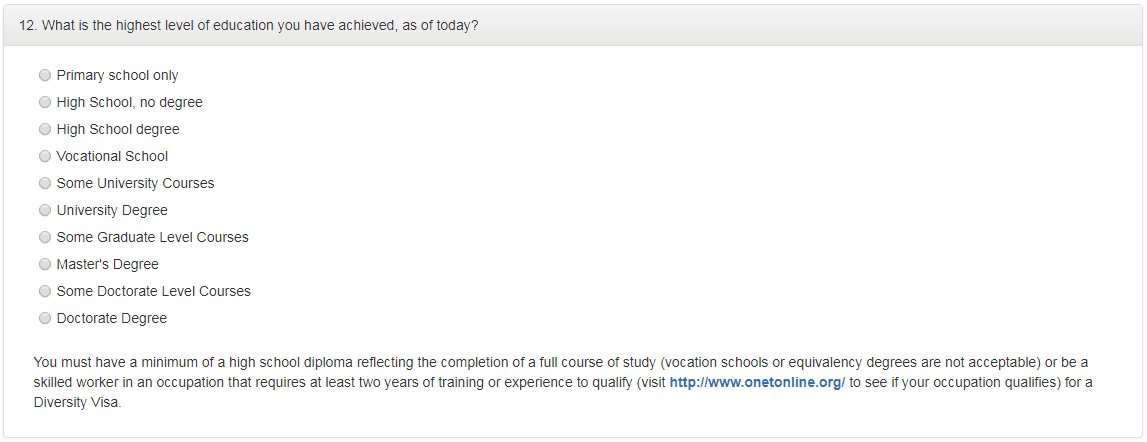Choose the Doctorate Degree radio button

[45, 318]
